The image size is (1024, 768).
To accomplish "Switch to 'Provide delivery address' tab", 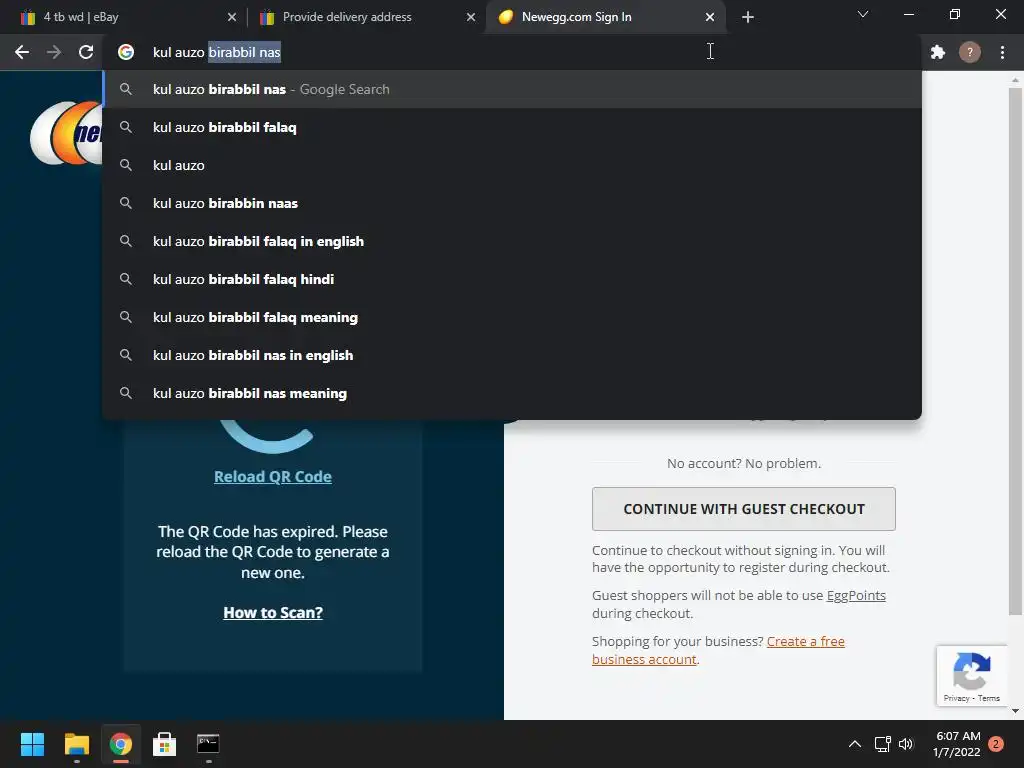I will tap(366, 17).
